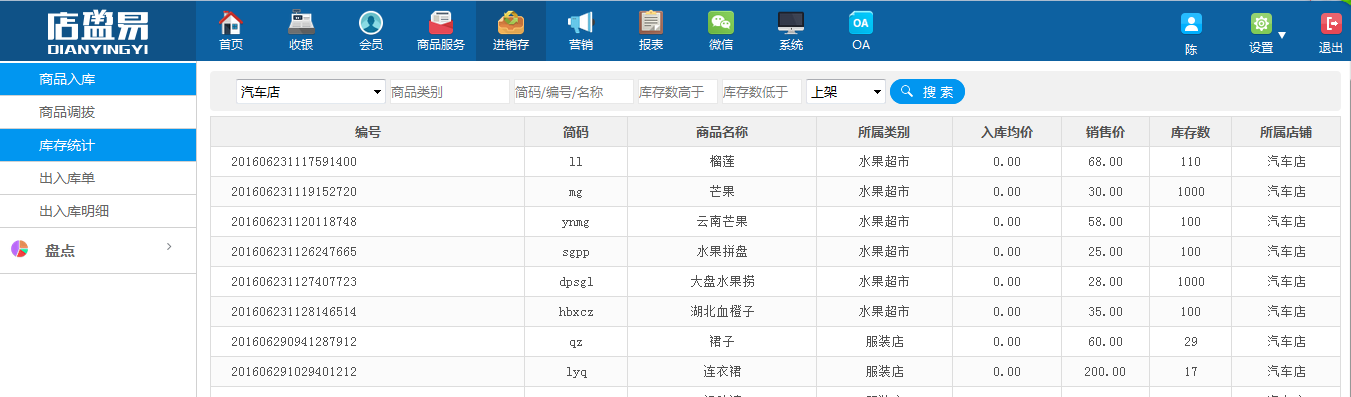Click the 库存数低于 input field
1351x397 pixels.
tap(761, 92)
